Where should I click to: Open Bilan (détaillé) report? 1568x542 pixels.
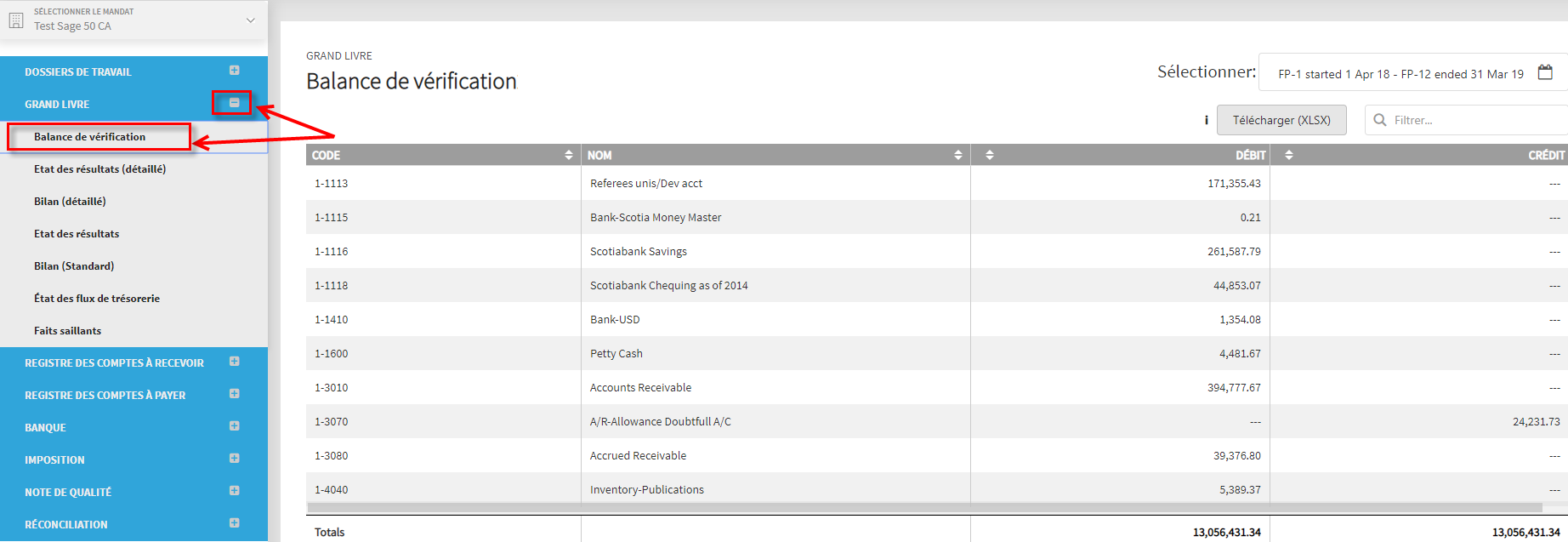70,202
